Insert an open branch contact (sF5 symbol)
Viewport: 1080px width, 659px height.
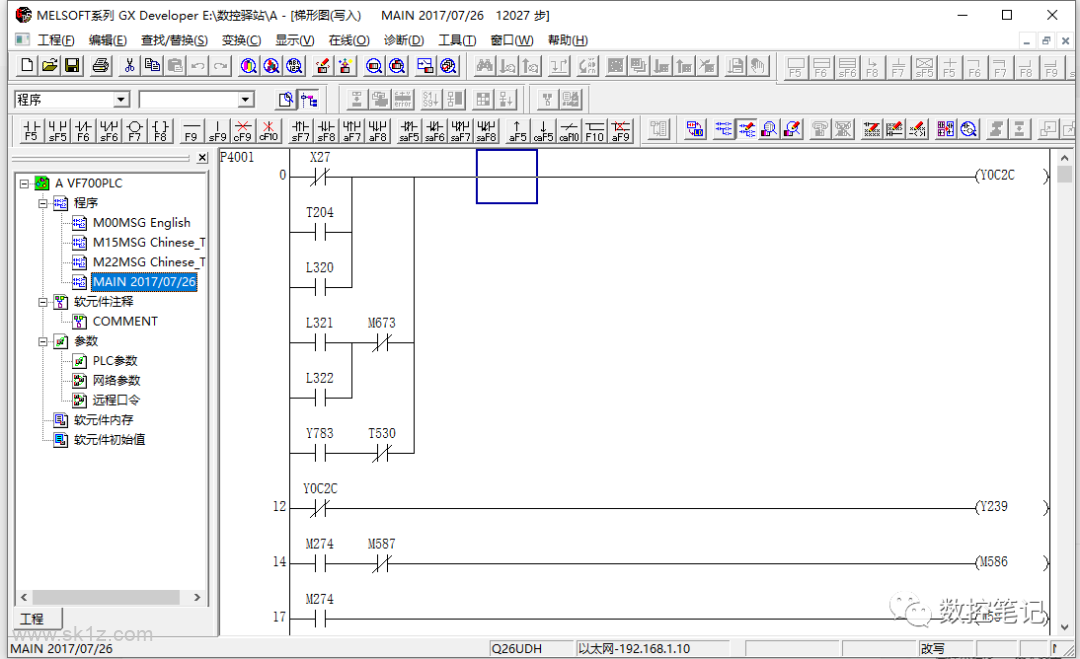point(57,129)
